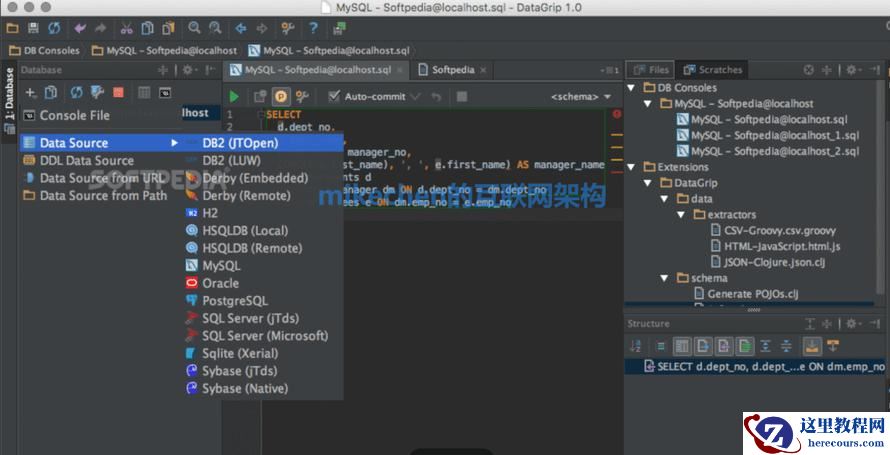Click the rollback undo arrow in editor toolbar
Image resolution: width=890 pixels, height=455 pixels.
tap(436, 96)
